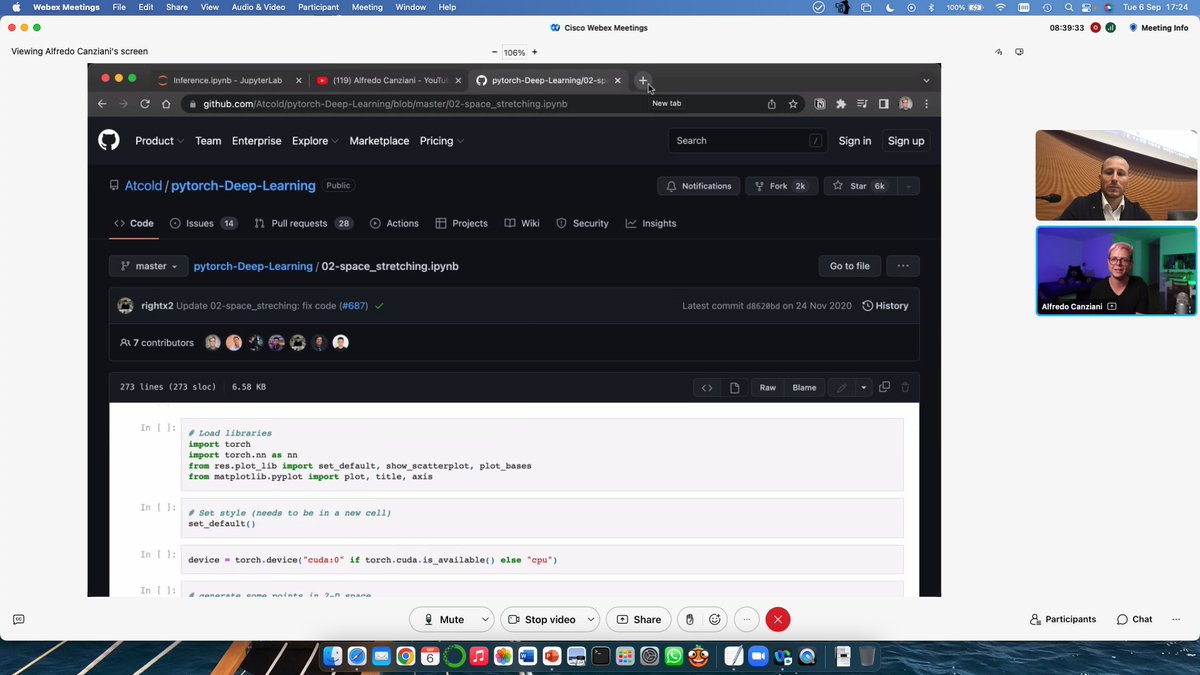Open the History link
This screenshot has height=675, width=1200.
[885, 306]
